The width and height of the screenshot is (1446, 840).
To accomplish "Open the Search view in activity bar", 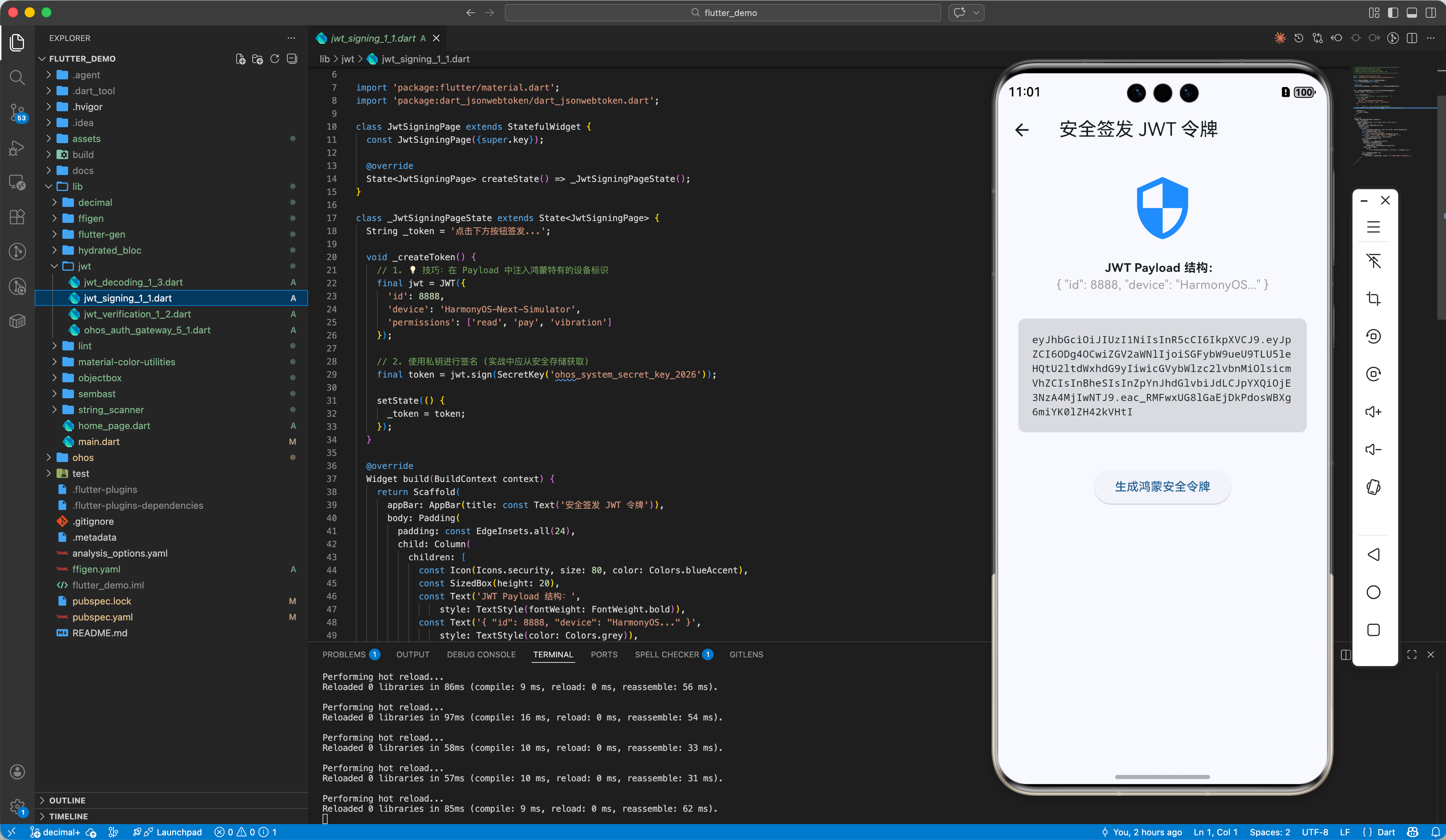I will [17, 77].
